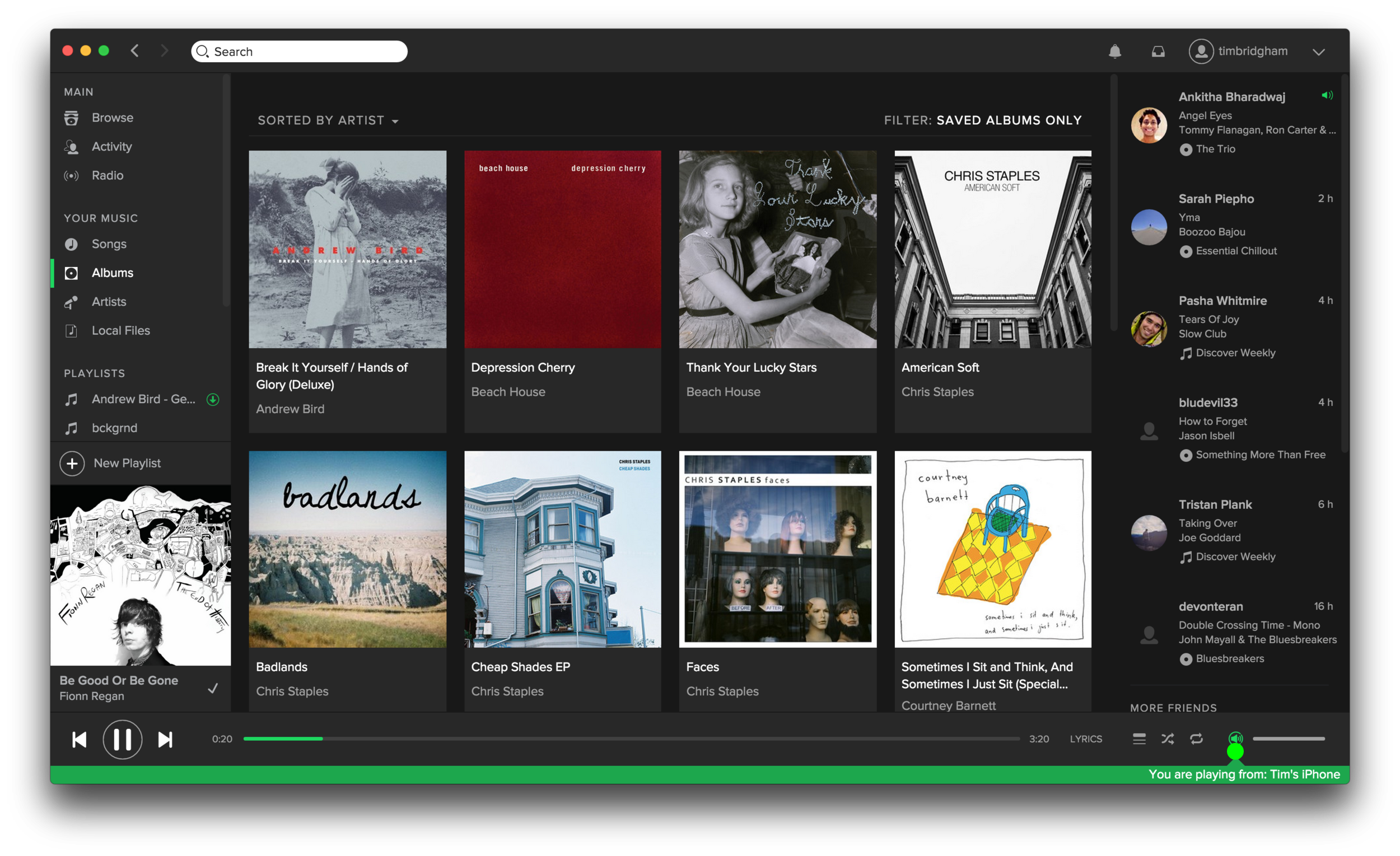Open the inbox tray icon
The width and height of the screenshot is (1400, 856).
pyautogui.click(x=1158, y=52)
